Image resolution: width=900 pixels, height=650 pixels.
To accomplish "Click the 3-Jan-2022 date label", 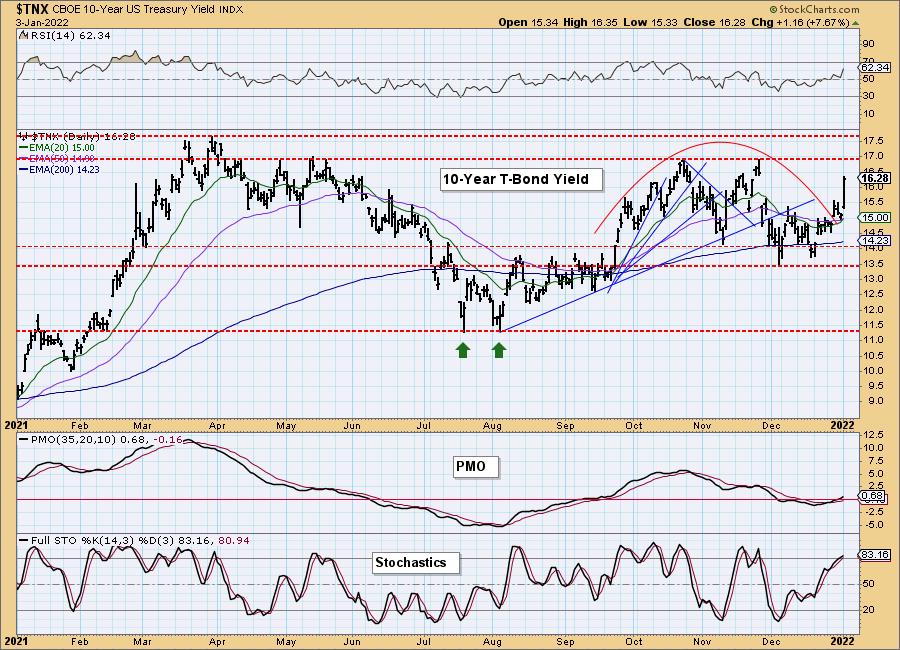I will coord(42,22).
